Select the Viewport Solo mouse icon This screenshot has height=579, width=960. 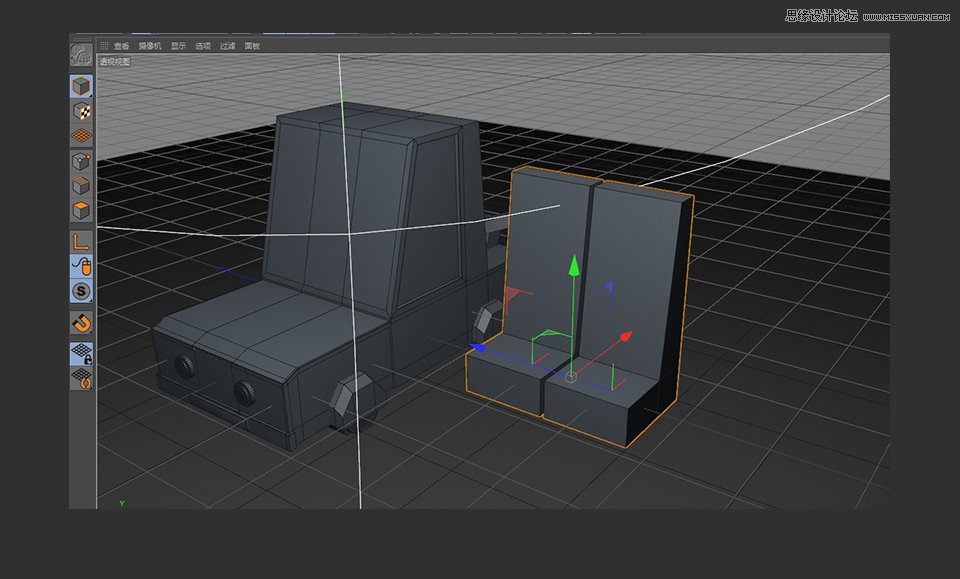(x=79, y=268)
